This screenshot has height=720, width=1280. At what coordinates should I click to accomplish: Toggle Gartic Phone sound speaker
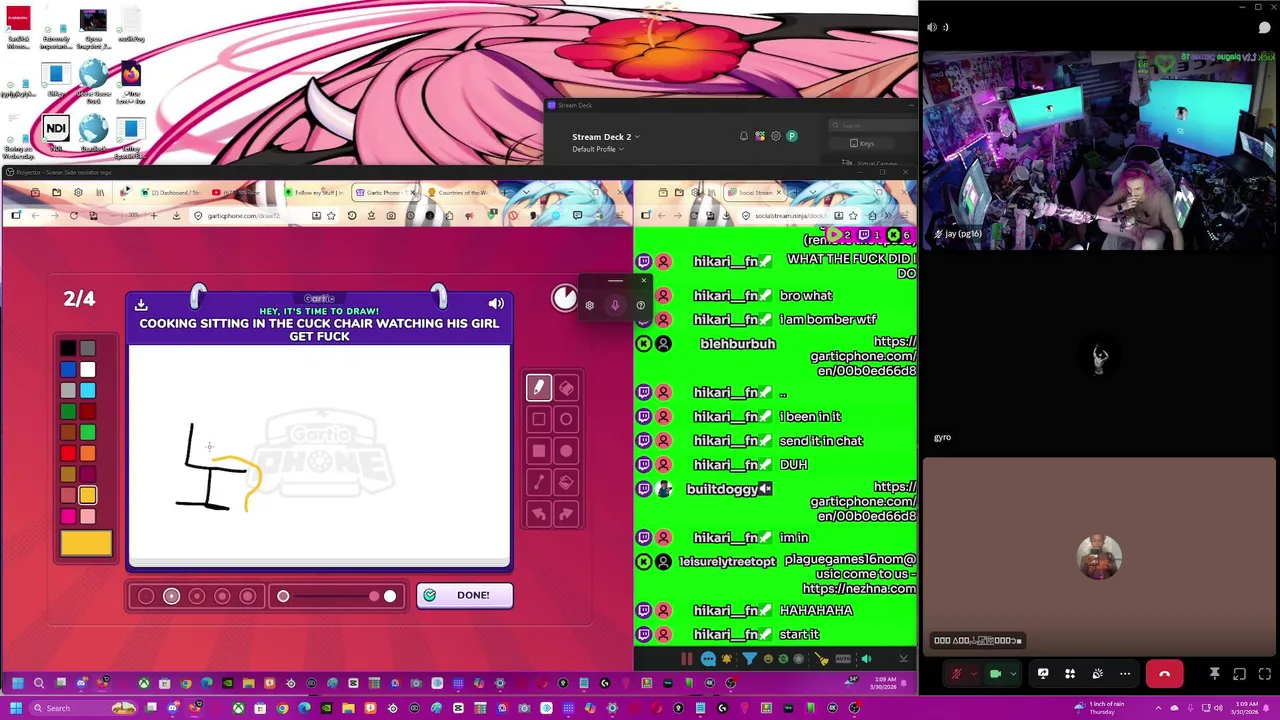[496, 304]
